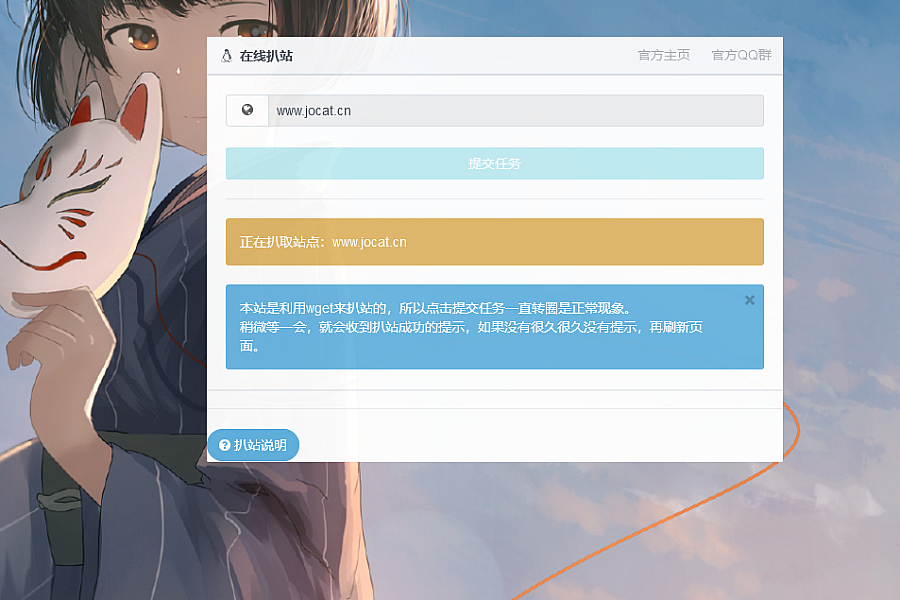
Task: Click the 在线扒站 site title
Action: (x=266, y=56)
